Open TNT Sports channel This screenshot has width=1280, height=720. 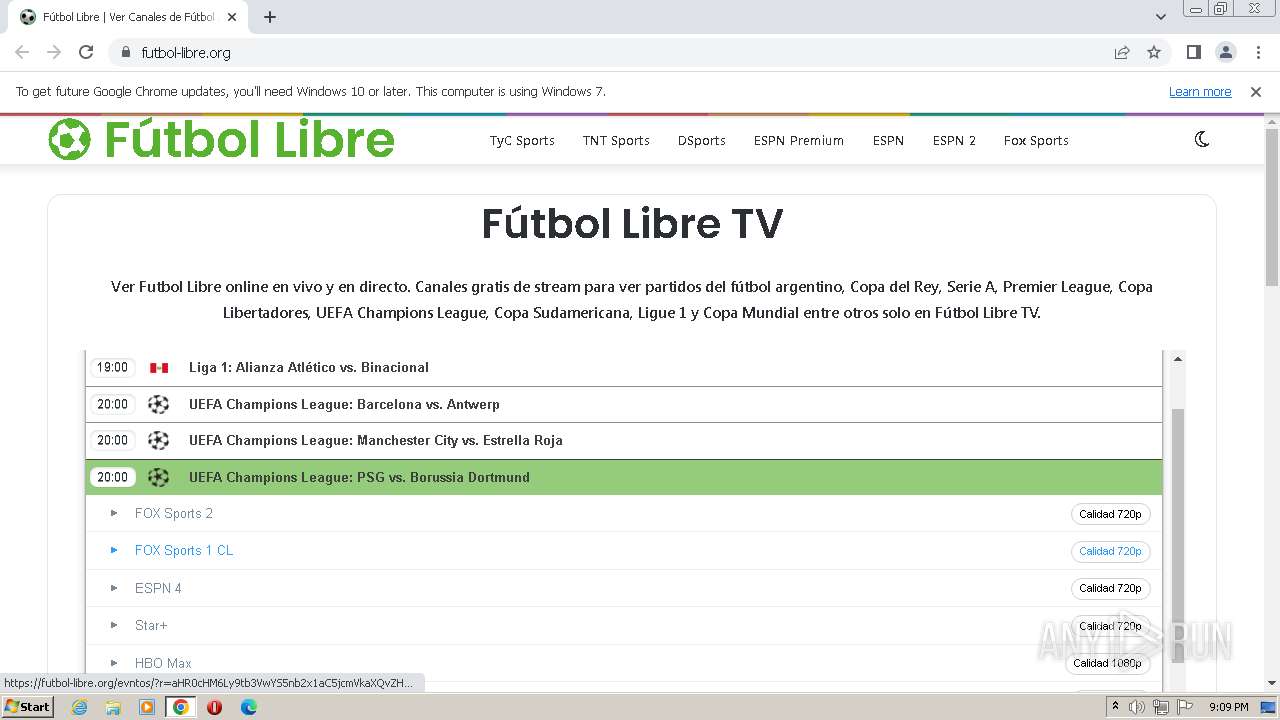616,140
